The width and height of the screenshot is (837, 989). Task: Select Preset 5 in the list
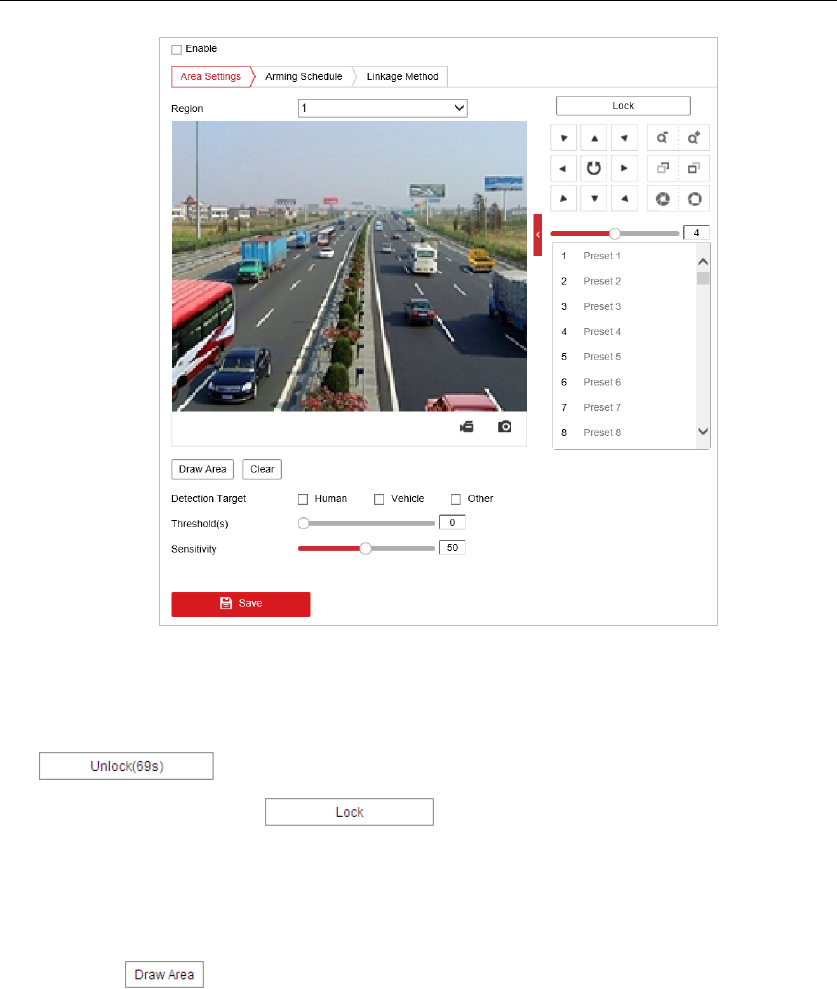pos(624,357)
